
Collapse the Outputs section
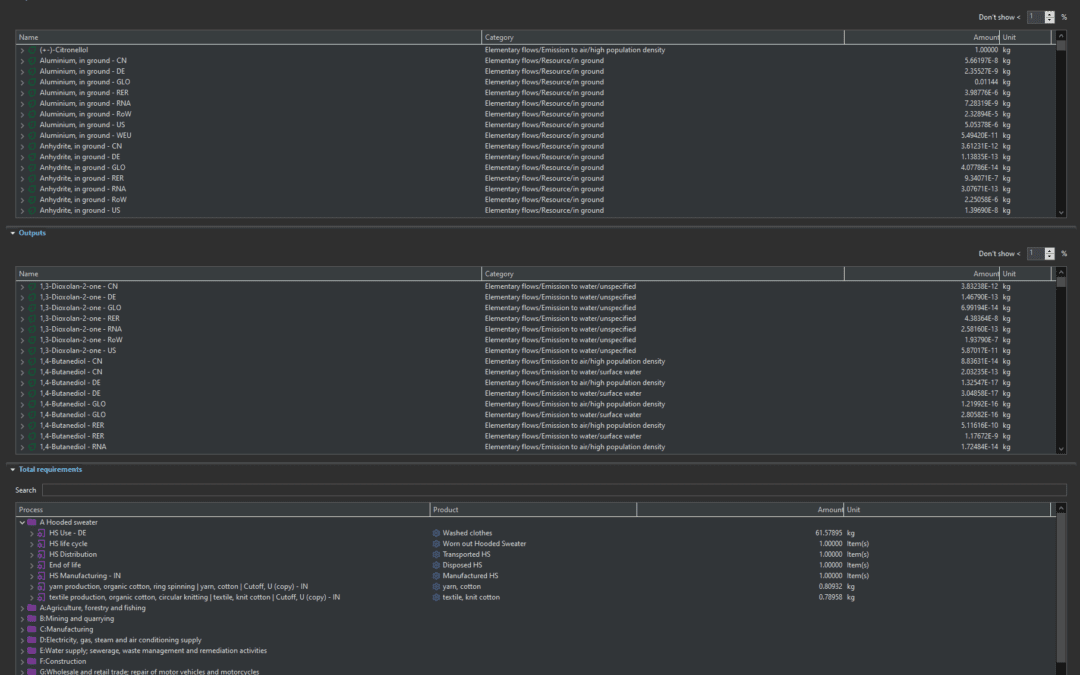click(12, 233)
